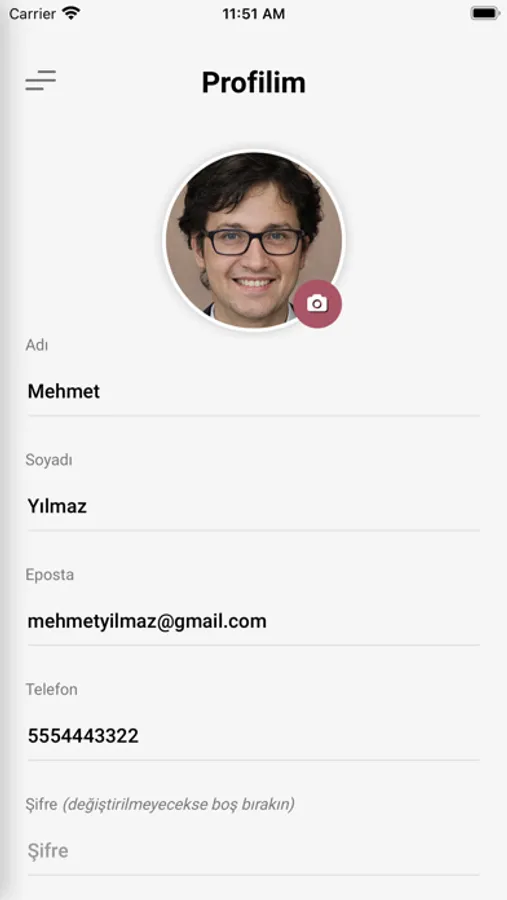The width and height of the screenshot is (507, 900).
Task: Tap the 11:51 AM clock
Action: coord(253,14)
